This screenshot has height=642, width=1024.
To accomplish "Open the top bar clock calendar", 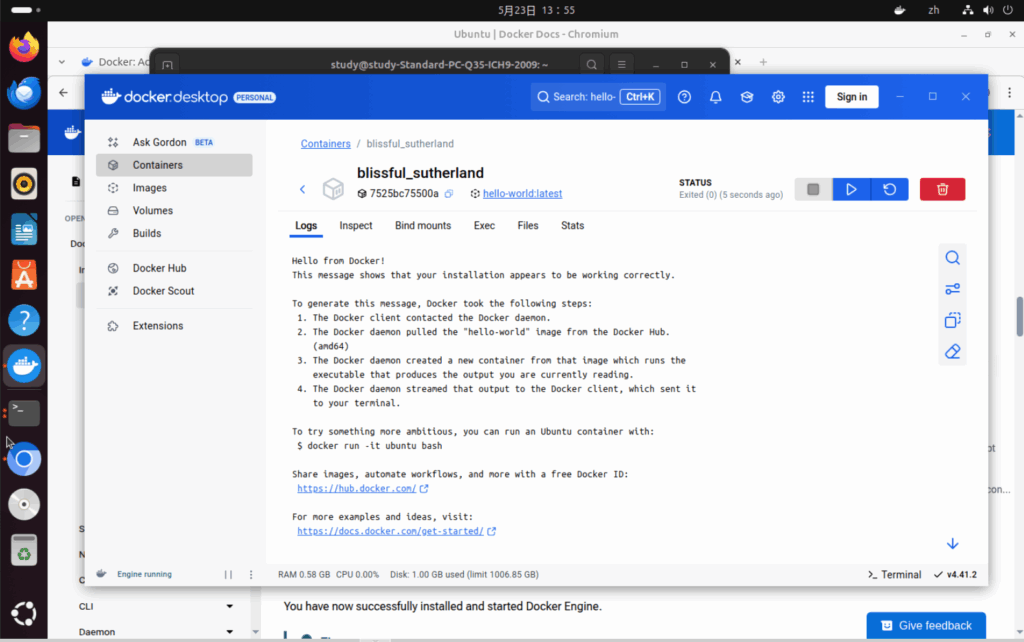I will click(536, 10).
